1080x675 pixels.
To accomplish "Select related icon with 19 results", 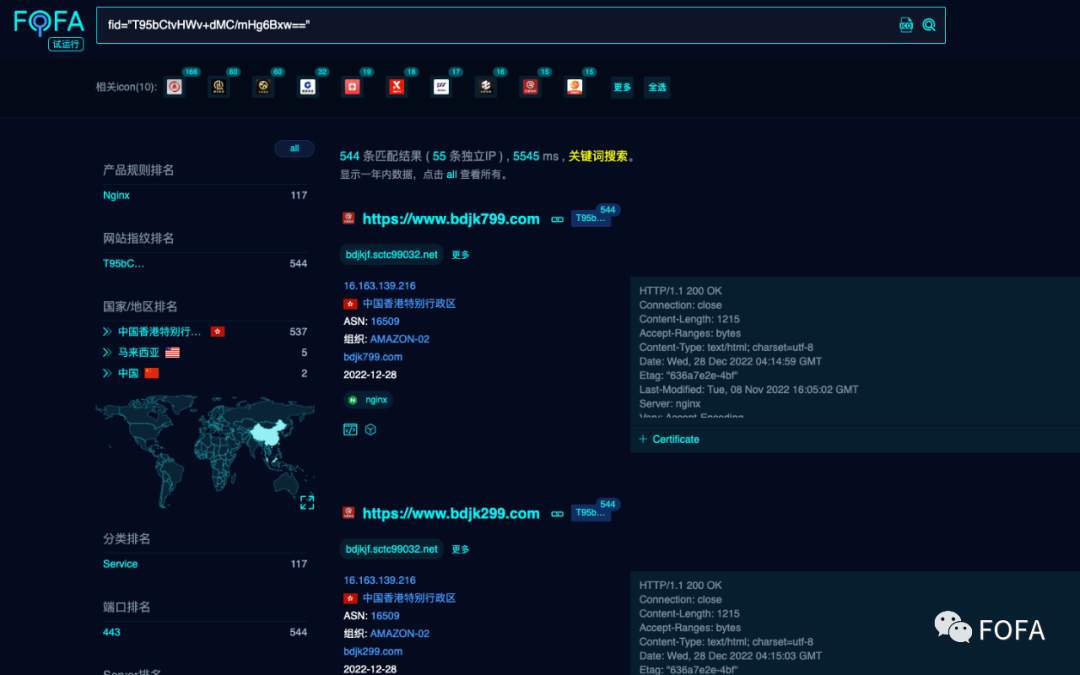I will click(x=352, y=87).
